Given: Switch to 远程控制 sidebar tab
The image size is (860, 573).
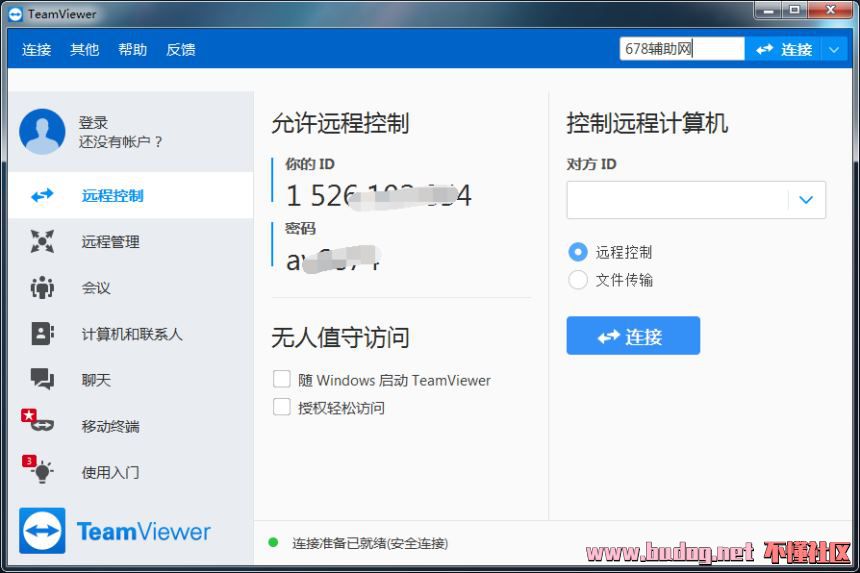Looking at the screenshot, I should 131,195.
